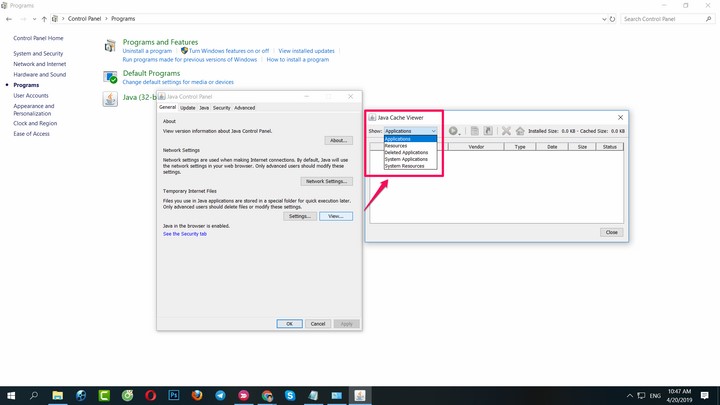Viewport: 720px width, 405px height.
Task: Open Photoshop from the taskbar
Action: [x=172, y=395]
